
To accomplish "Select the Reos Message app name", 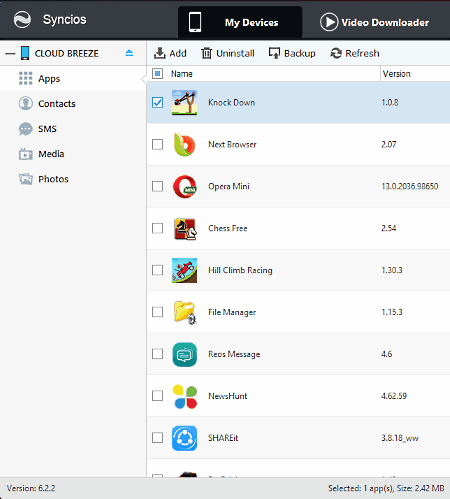I will coord(234,354).
